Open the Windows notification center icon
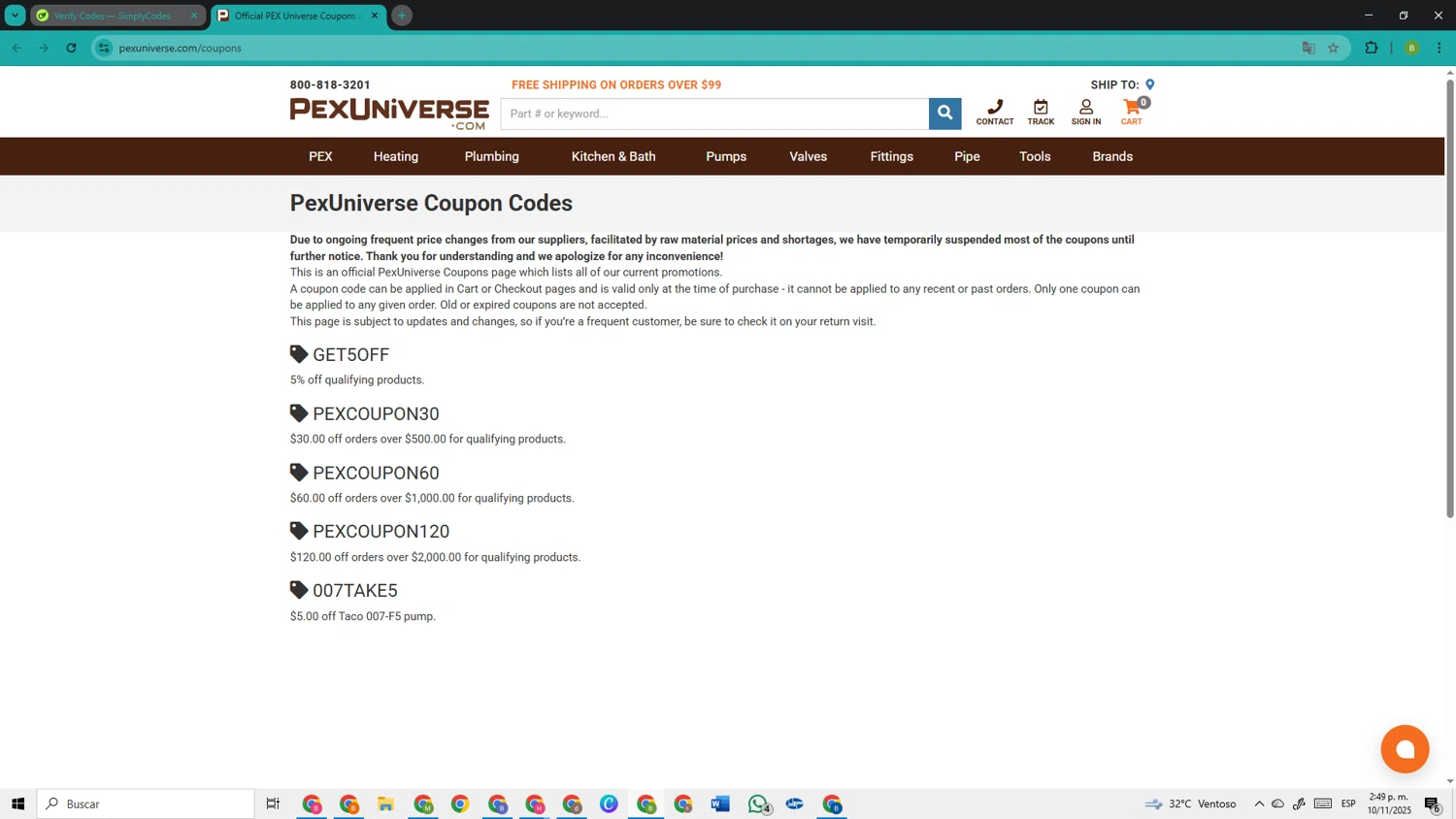The height and width of the screenshot is (819, 1456). [1432, 803]
